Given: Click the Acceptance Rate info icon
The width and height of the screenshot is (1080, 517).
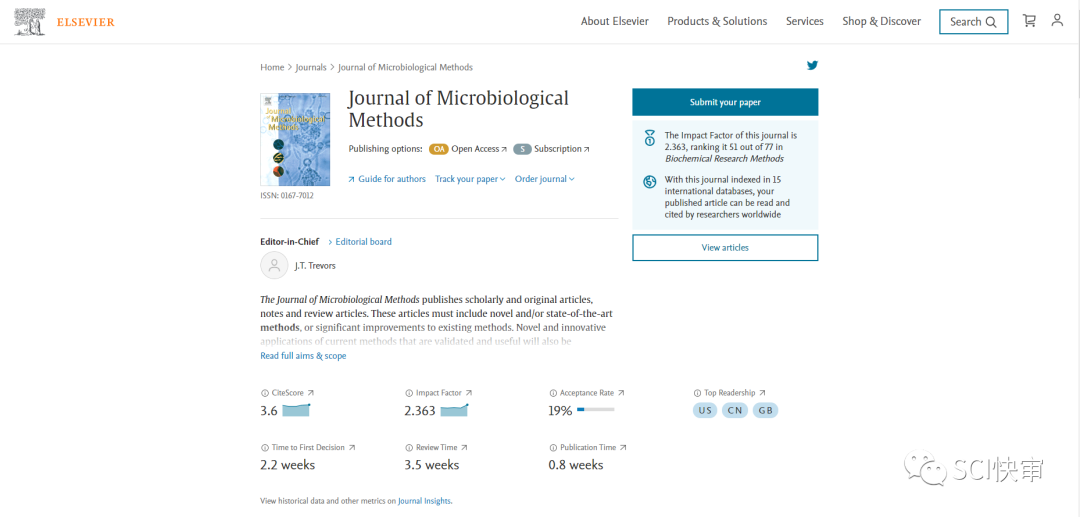Looking at the screenshot, I should click(553, 393).
